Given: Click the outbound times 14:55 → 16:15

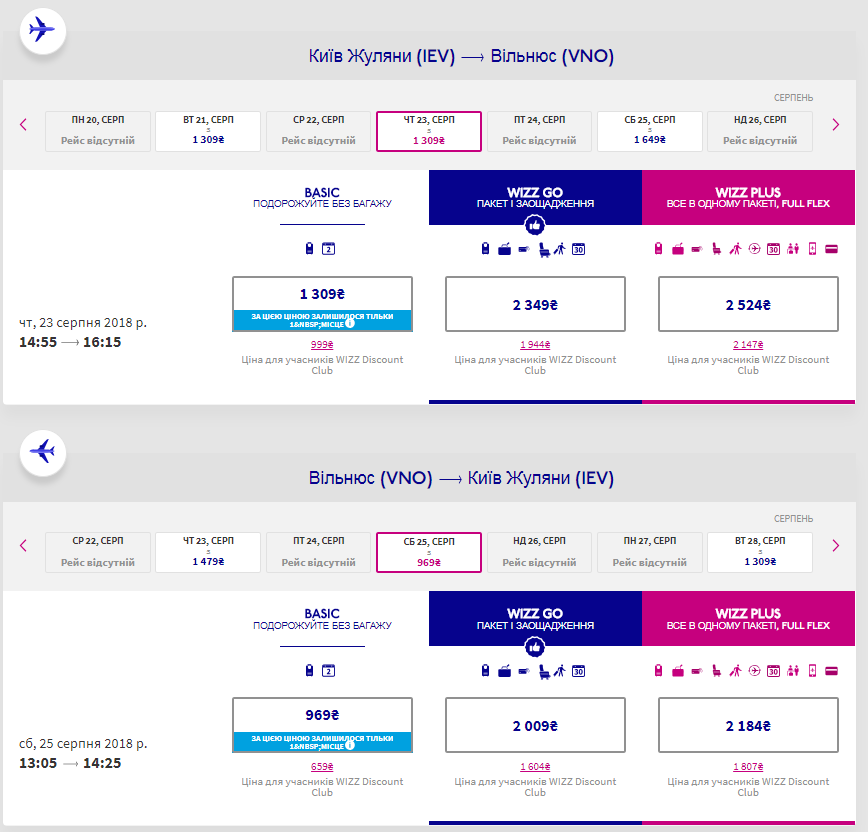Looking at the screenshot, I should (70, 342).
